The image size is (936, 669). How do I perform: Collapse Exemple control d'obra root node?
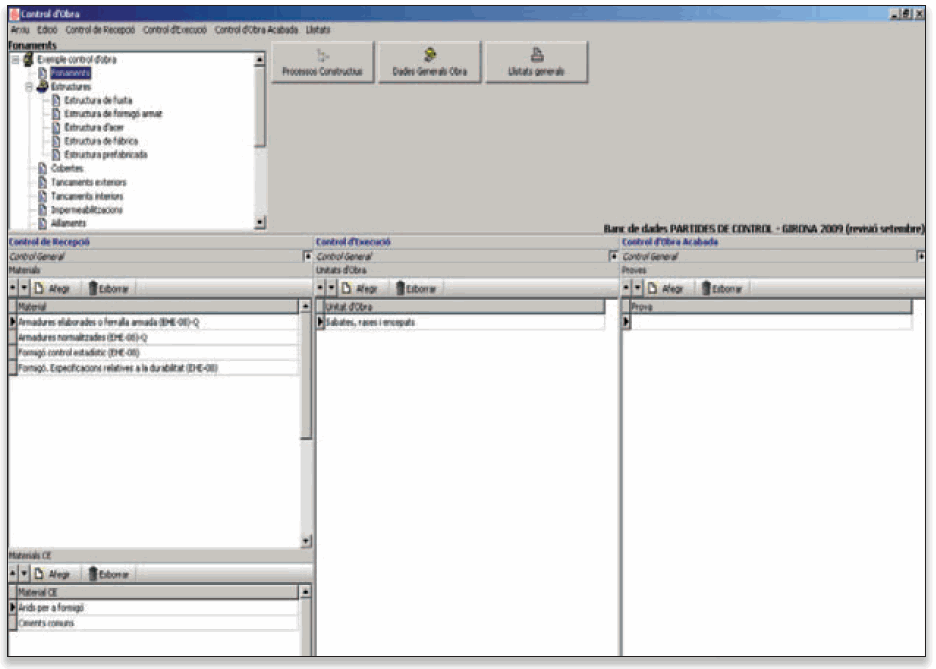click(x=15, y=60)
